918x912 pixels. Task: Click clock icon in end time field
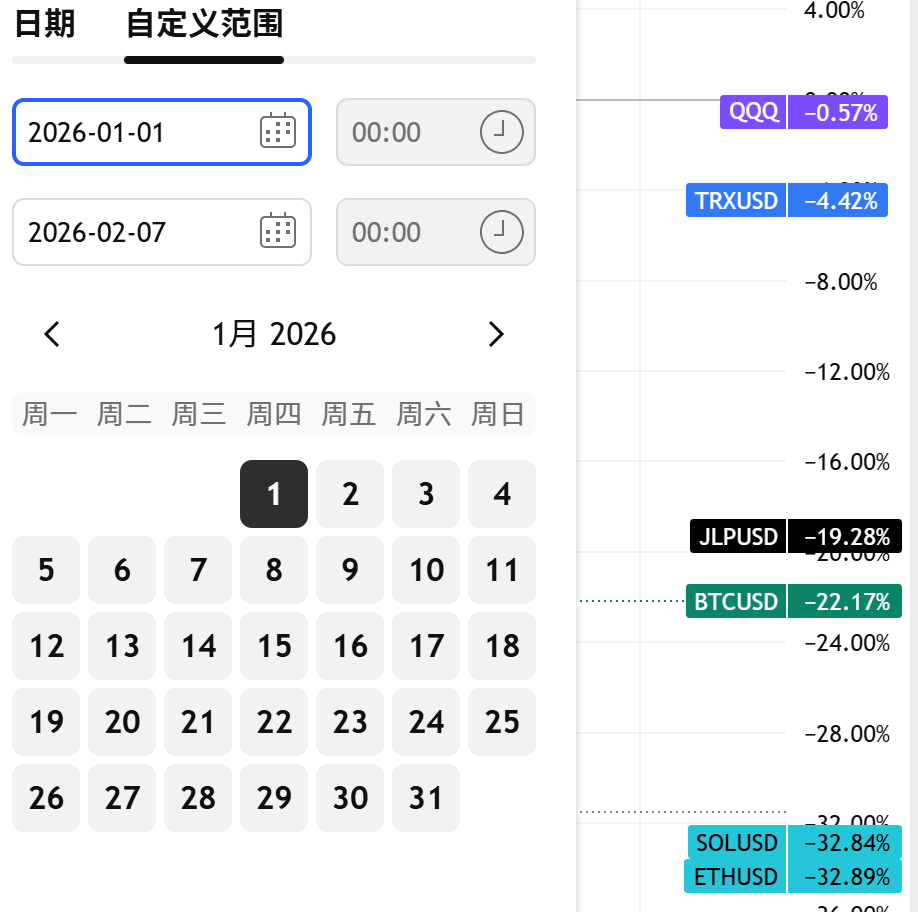(501, 232)
